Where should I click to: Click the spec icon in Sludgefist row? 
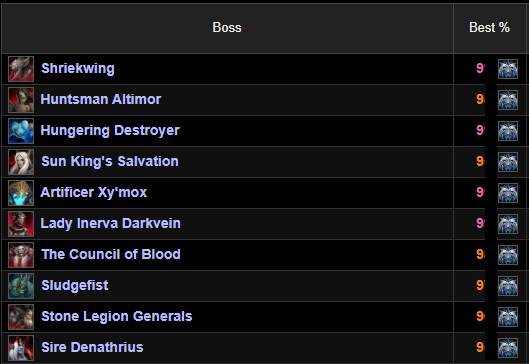click(508, 286)
